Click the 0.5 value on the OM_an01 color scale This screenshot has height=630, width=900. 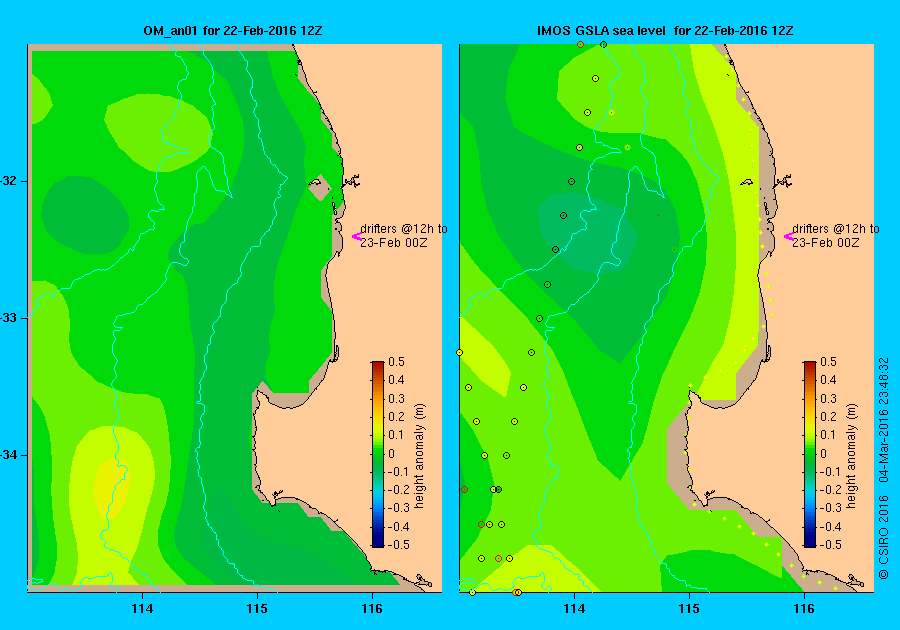coord(397,361)
